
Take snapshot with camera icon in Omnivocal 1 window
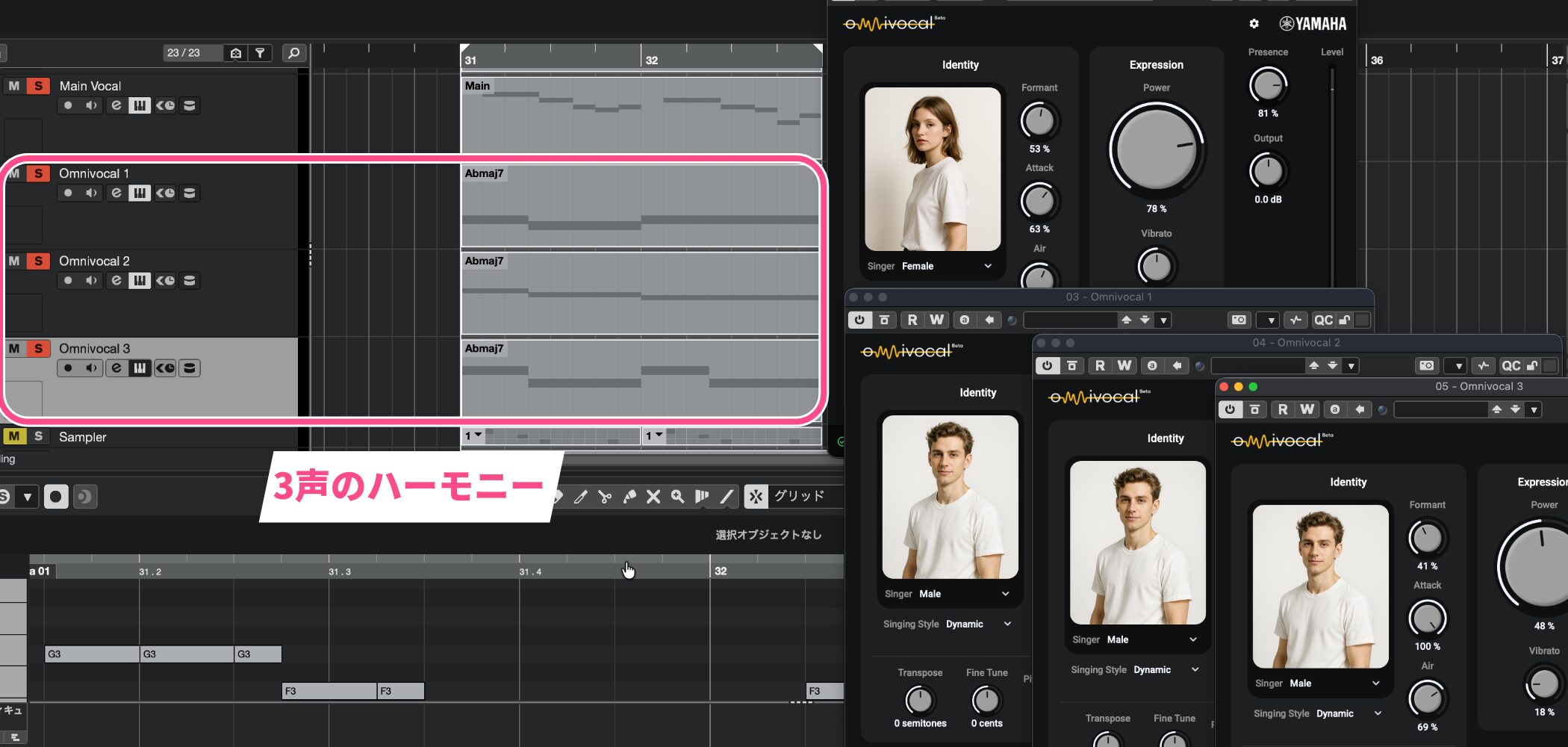(x=1239, y=320)
